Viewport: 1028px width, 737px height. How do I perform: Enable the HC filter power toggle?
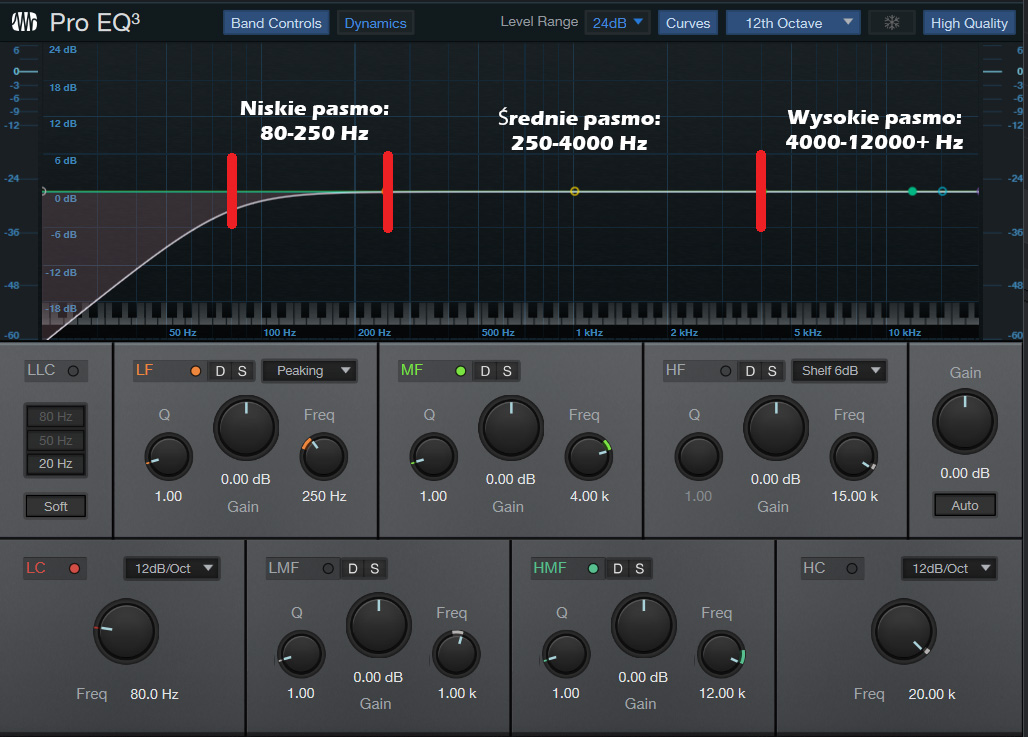(x=851, y=568)
